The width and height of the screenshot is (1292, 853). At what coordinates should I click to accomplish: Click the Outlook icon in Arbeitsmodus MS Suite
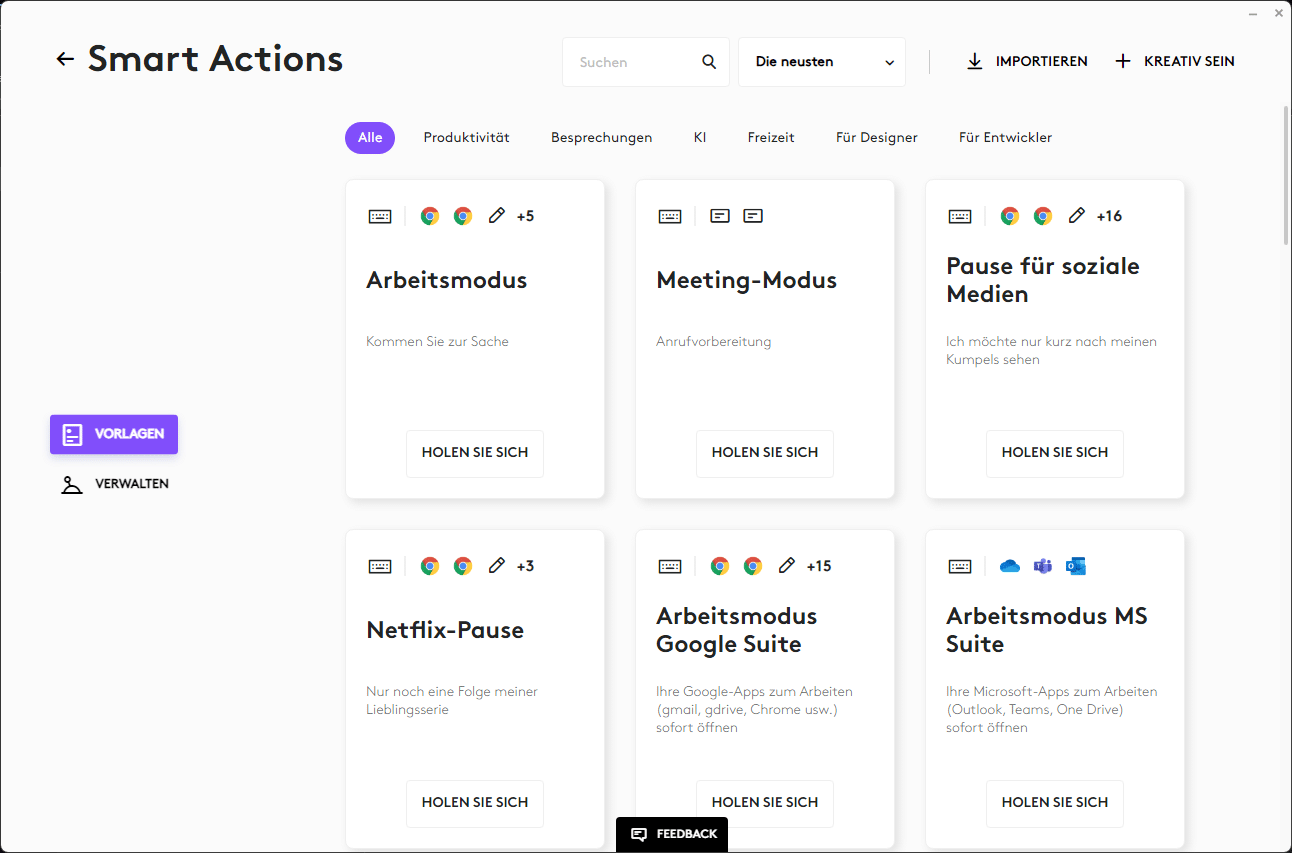(x=1076, y=566)
